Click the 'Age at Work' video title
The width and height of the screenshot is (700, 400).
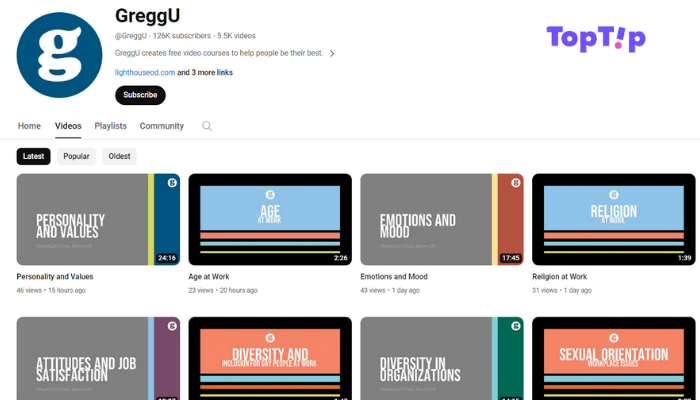point(209,277)
